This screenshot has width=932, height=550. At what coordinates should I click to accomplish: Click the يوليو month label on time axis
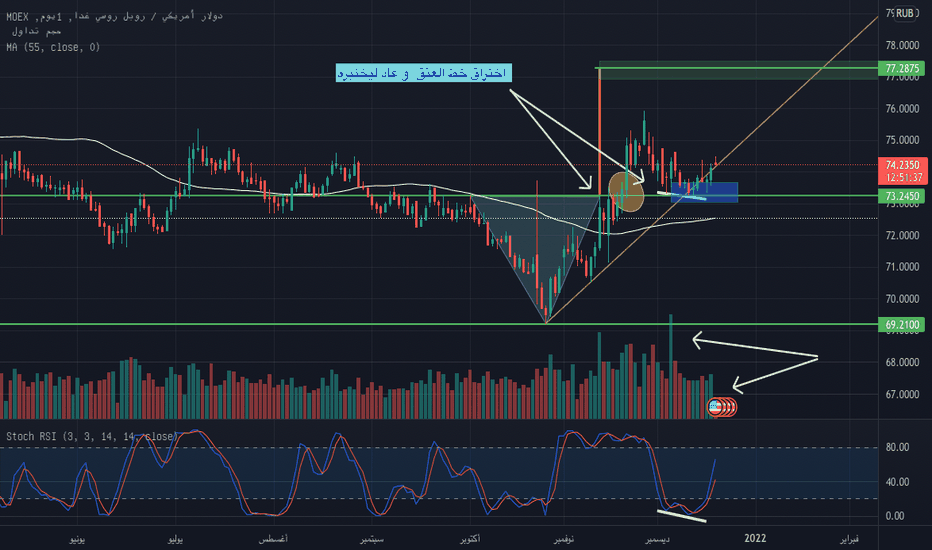point(176,539)
